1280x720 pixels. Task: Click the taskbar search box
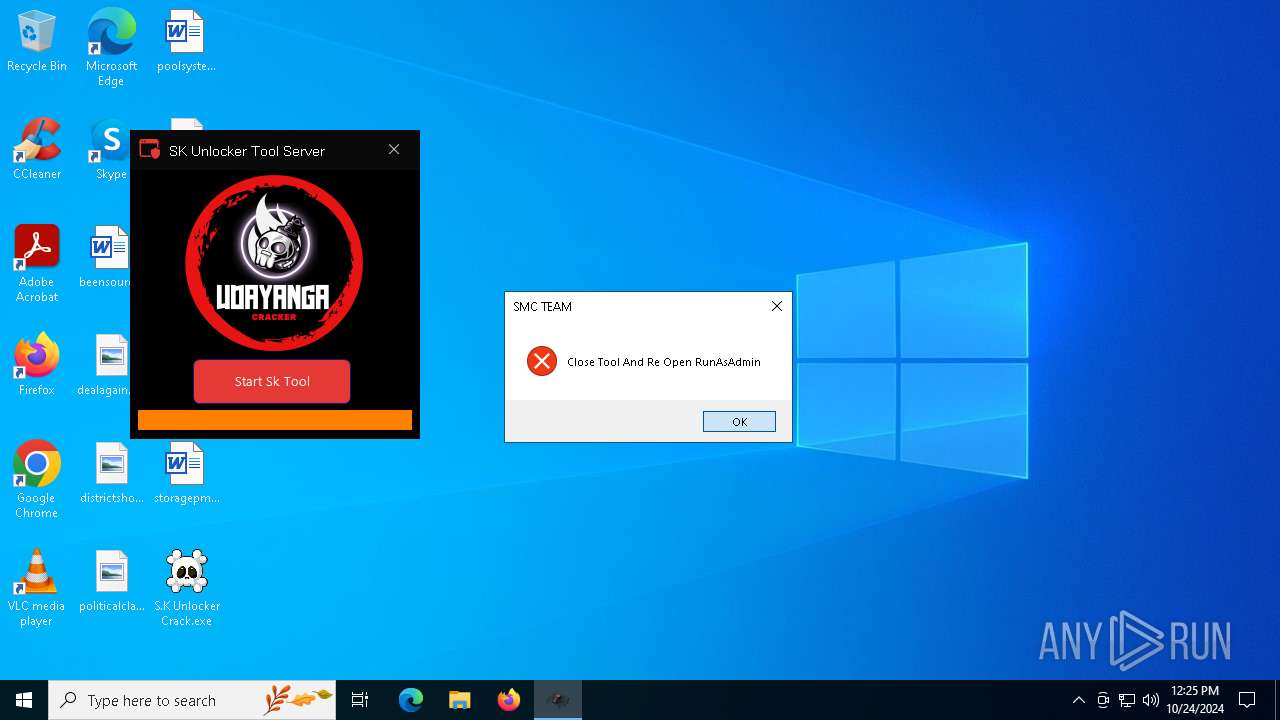tap(192, 700)
